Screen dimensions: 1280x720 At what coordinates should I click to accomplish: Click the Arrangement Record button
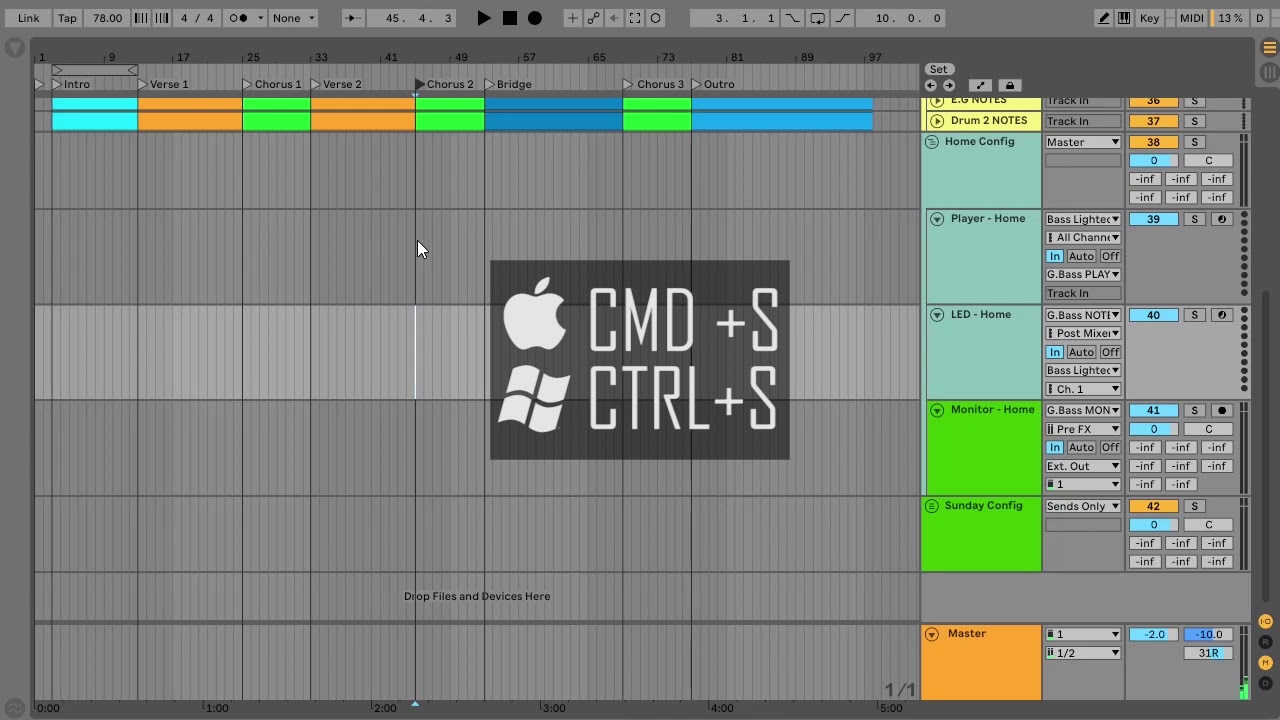coord(535,18)
